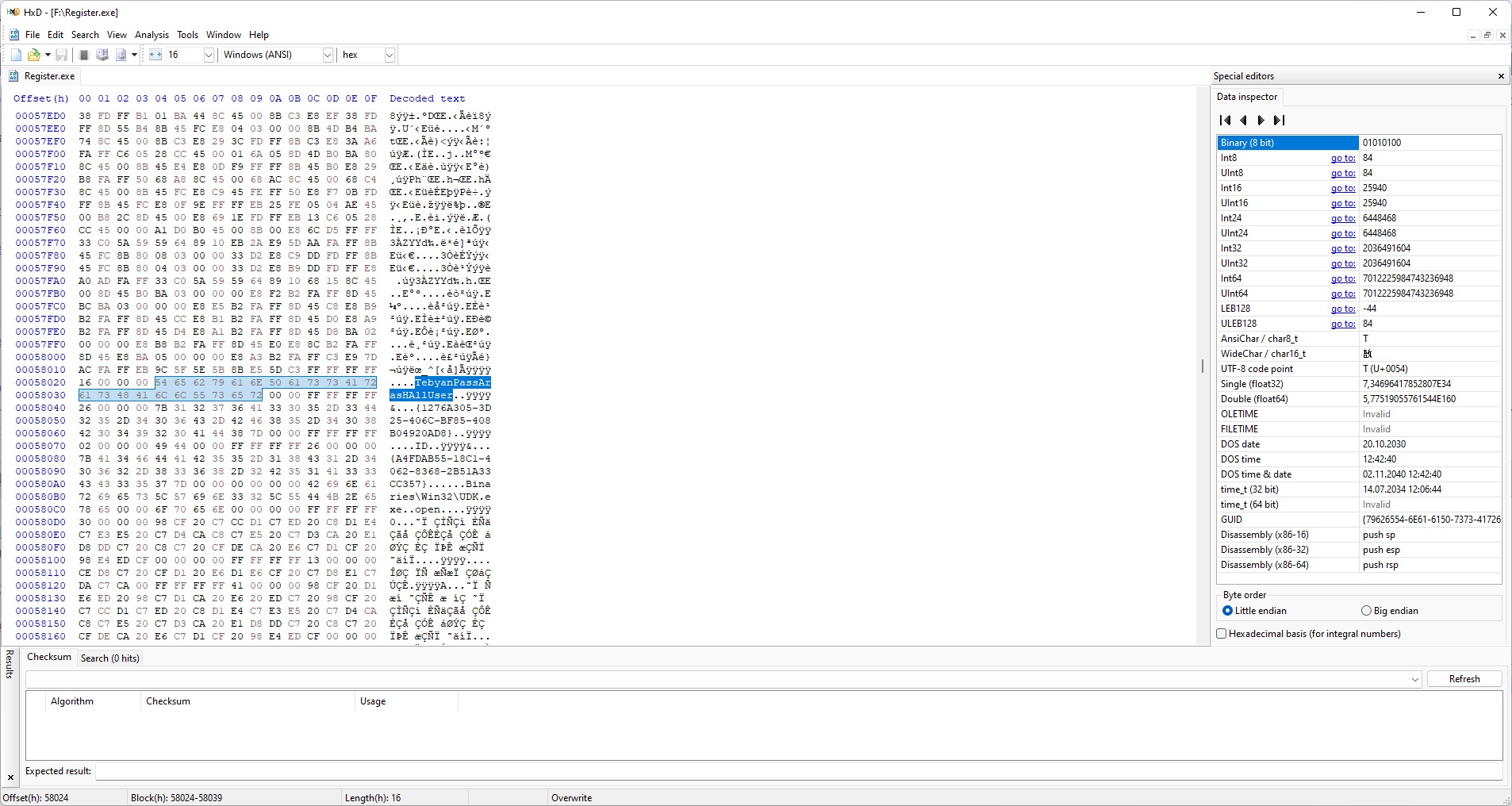Screen dimensions: 1512x806
Task: Open the bytes per row dropdown showing 16
Action: tap(209, 55)
